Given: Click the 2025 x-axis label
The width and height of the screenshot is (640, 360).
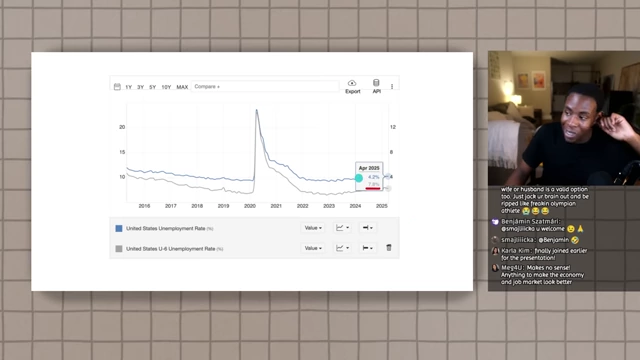Looking at the screenshot, I should 382,206.
